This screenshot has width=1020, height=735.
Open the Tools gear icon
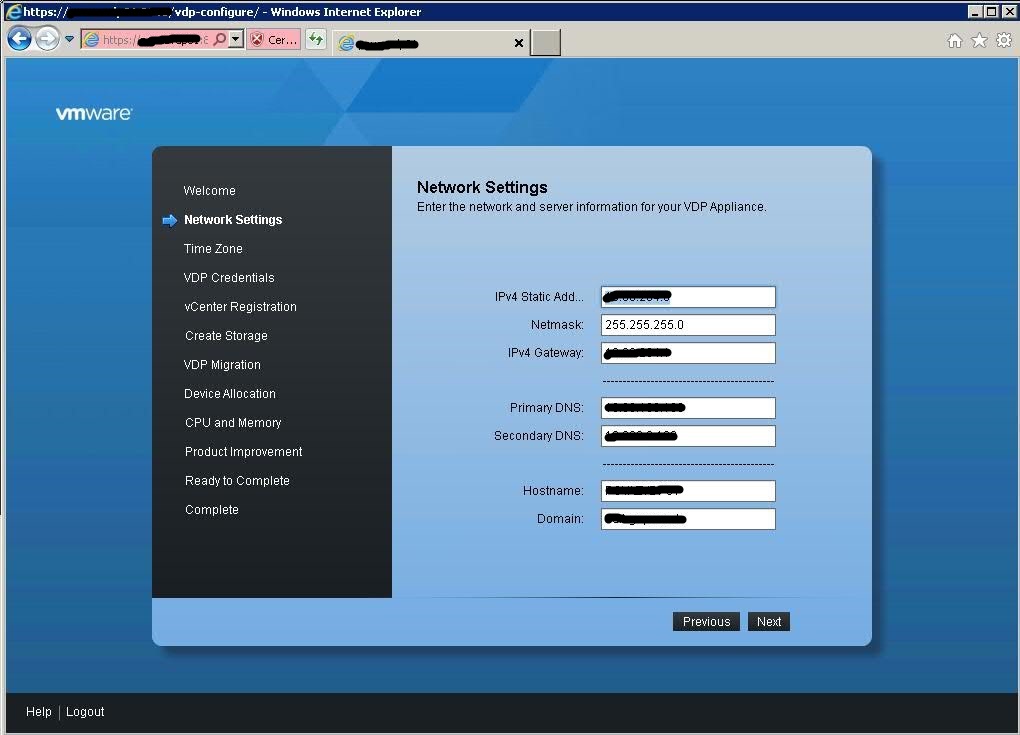click(1004, 41)
